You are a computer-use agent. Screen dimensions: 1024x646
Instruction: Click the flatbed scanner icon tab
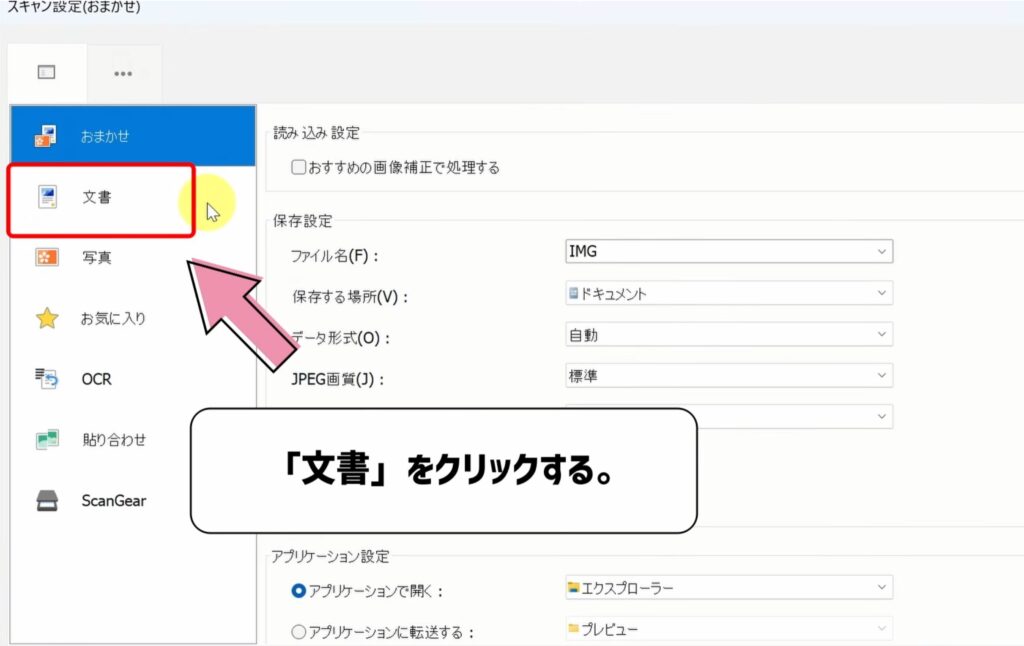coord(46,71)
